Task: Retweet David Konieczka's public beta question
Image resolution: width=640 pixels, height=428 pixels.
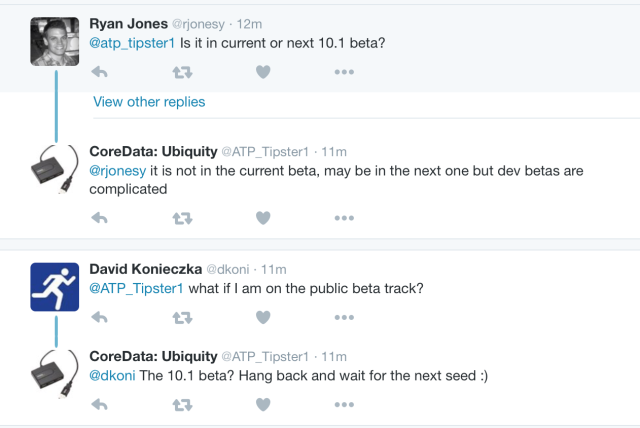Action: point(182,318)
